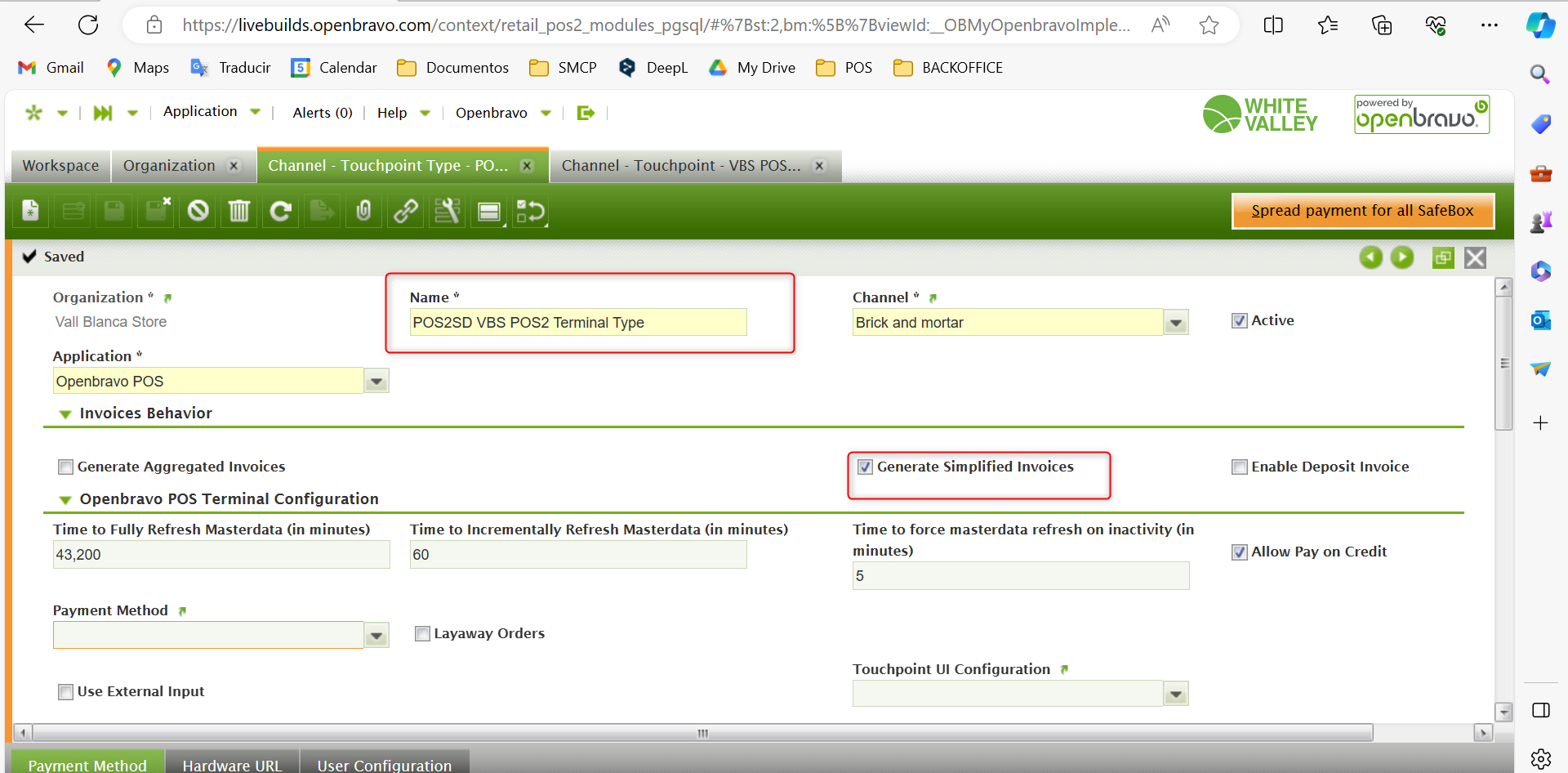1568x773 pixels.
Task: Click the logout icon in the menu bar
Action: tap(586, 113)
